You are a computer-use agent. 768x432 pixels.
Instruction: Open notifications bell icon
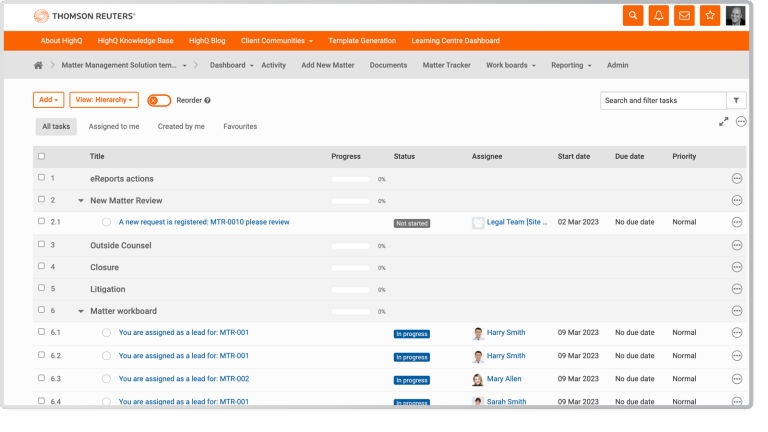659,16
